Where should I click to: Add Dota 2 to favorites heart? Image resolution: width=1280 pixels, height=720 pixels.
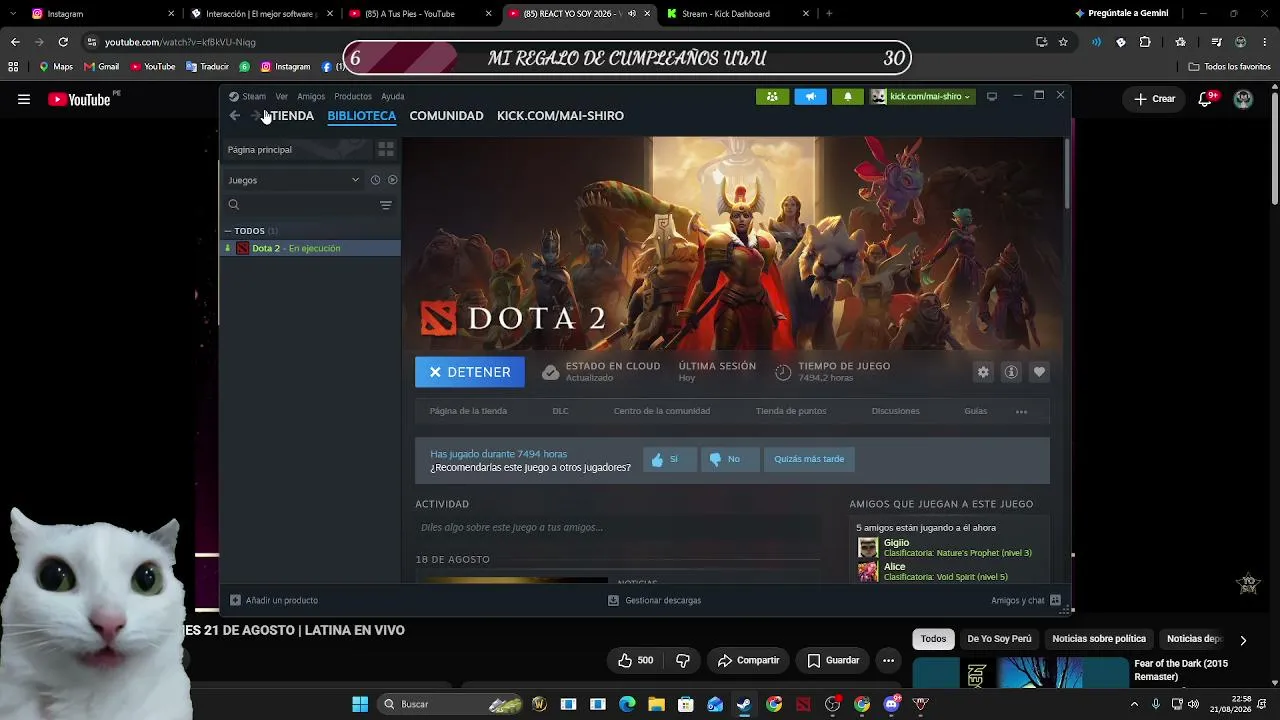point(1039,372)
